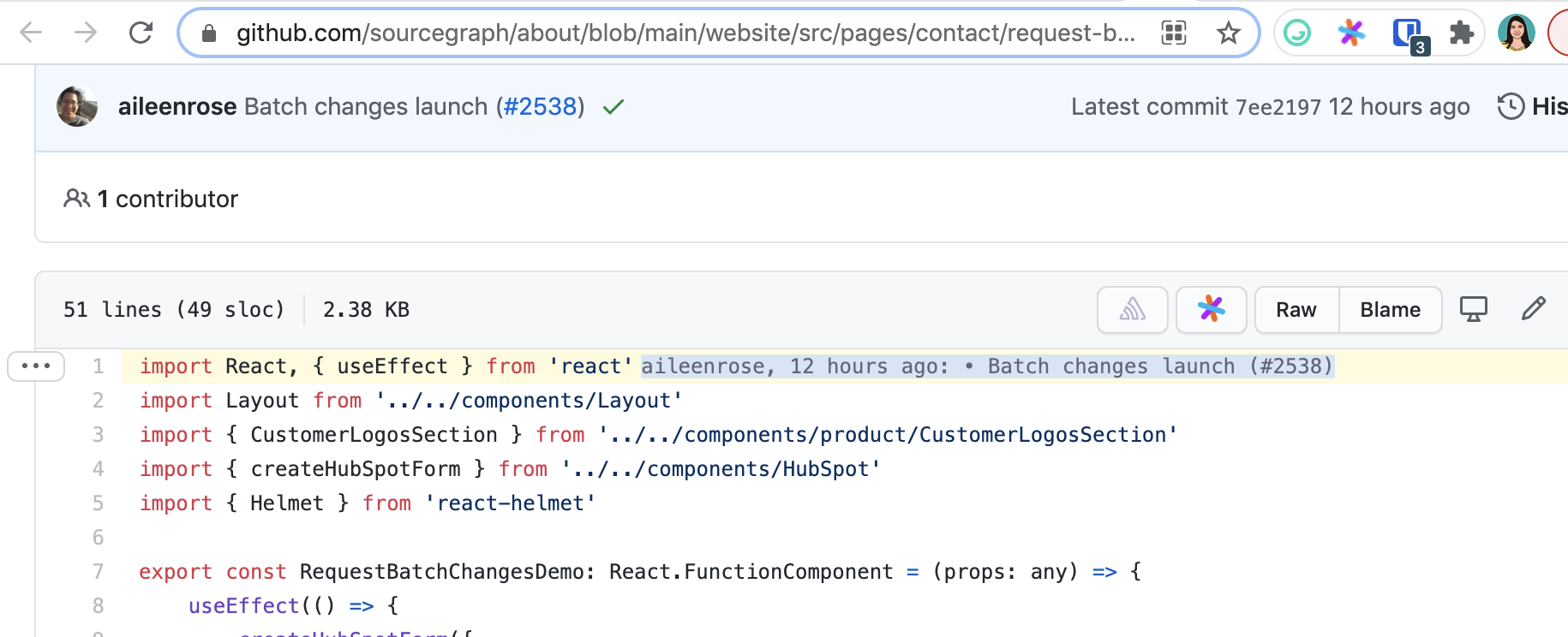Open pull request #2538 link
1568x637 pixels.
[x=540, y=107]
